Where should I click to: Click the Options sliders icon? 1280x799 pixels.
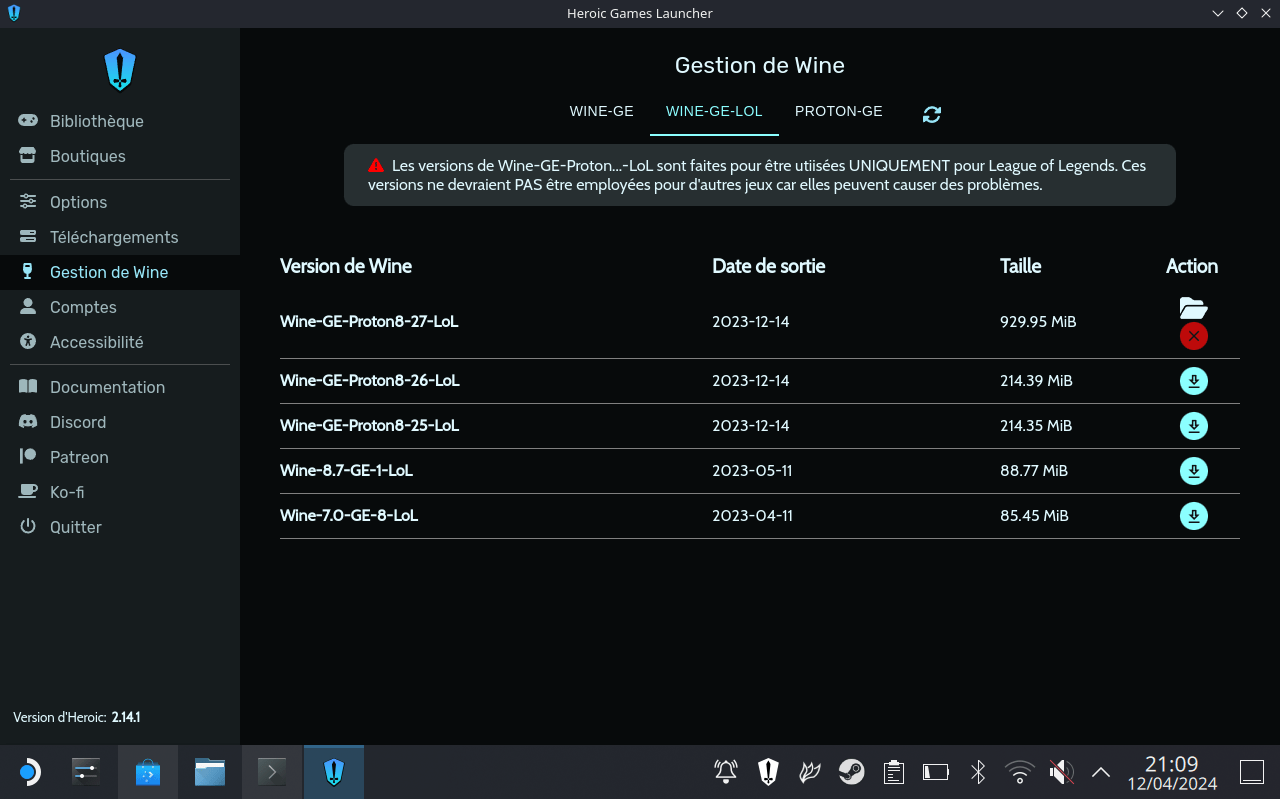[x=29, y=202]
